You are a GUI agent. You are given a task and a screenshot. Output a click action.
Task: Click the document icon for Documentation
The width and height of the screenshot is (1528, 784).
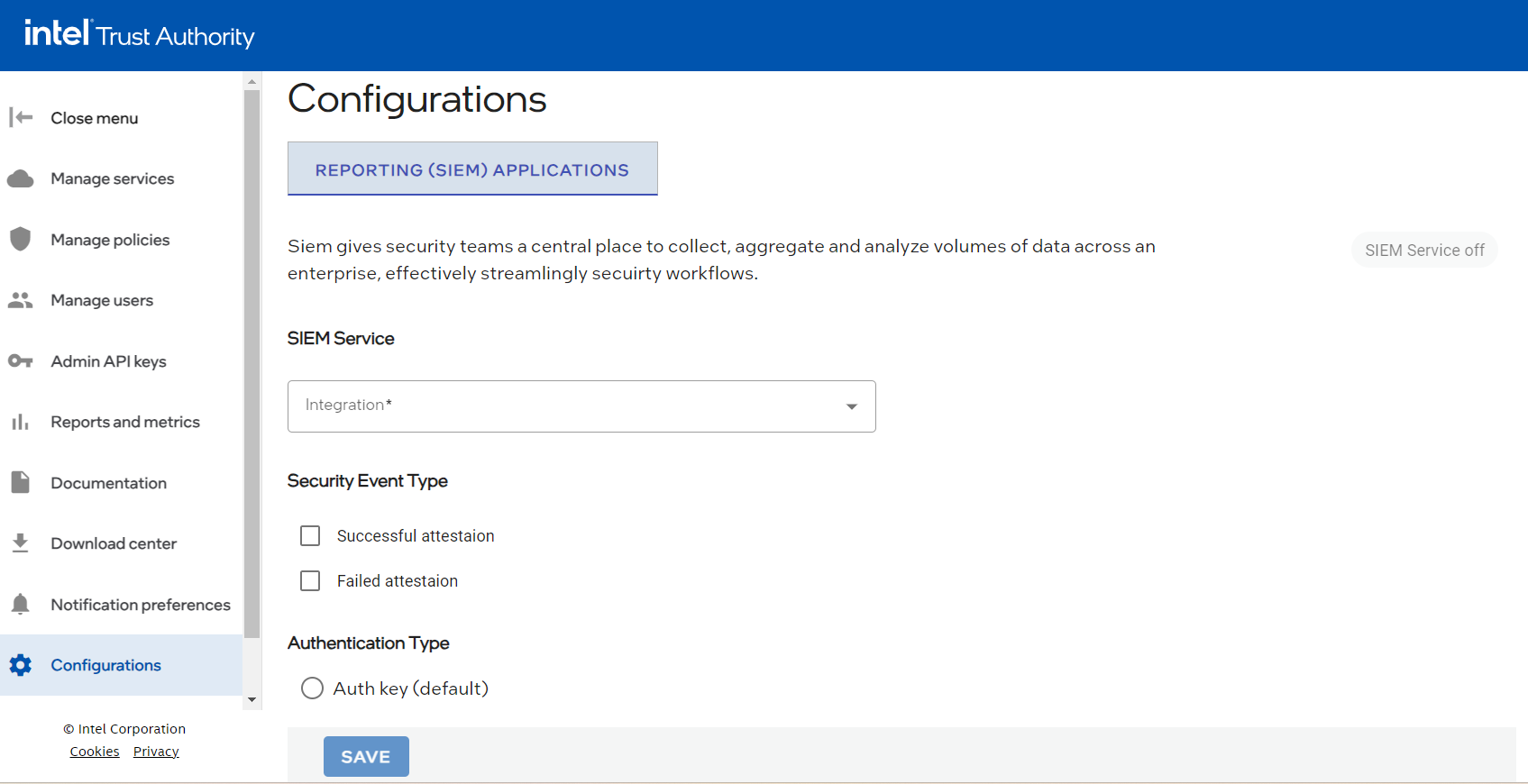(x=21, y=482)
